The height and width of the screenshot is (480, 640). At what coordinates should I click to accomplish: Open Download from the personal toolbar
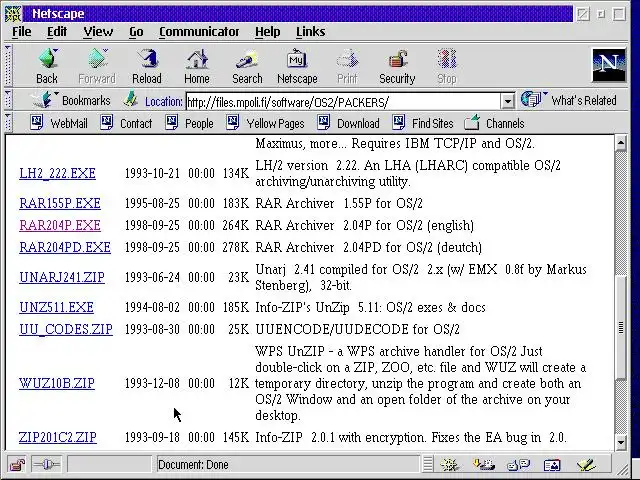pos(349,123)
